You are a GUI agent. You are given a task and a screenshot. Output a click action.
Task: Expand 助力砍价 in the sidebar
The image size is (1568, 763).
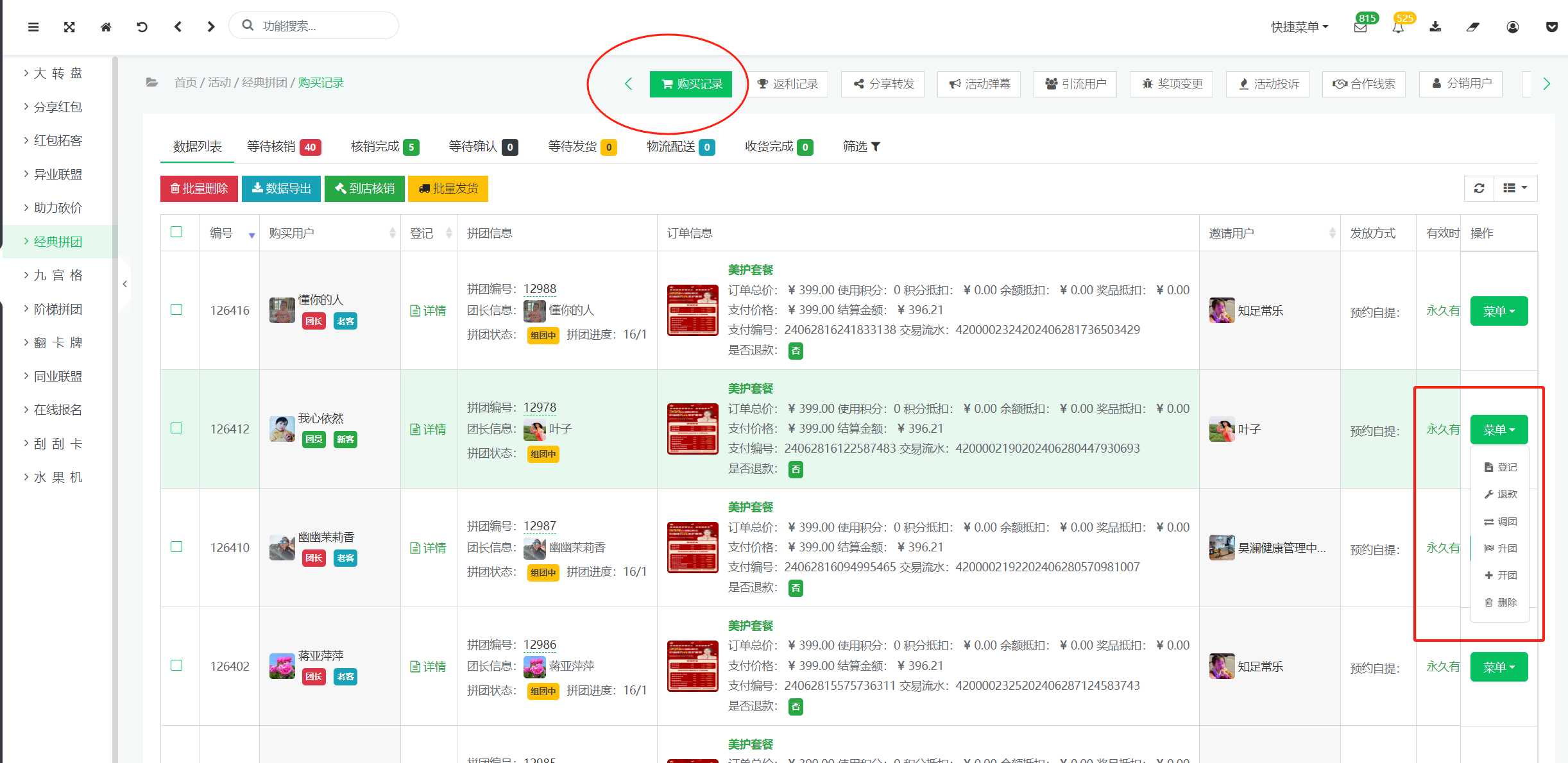[58, 208]
